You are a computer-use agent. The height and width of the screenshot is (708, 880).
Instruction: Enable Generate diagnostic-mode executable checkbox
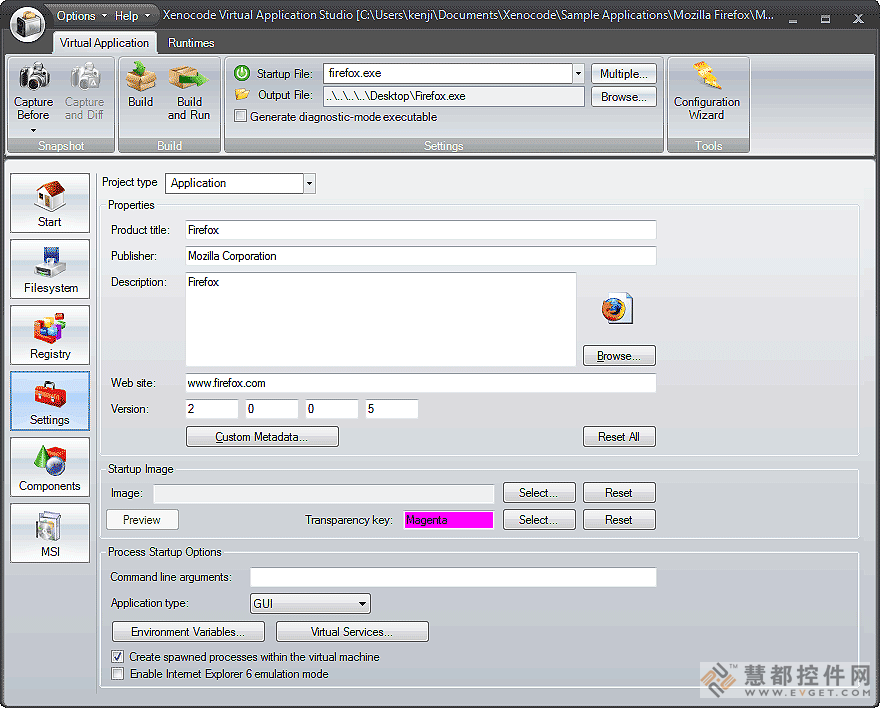click(240, 116)
